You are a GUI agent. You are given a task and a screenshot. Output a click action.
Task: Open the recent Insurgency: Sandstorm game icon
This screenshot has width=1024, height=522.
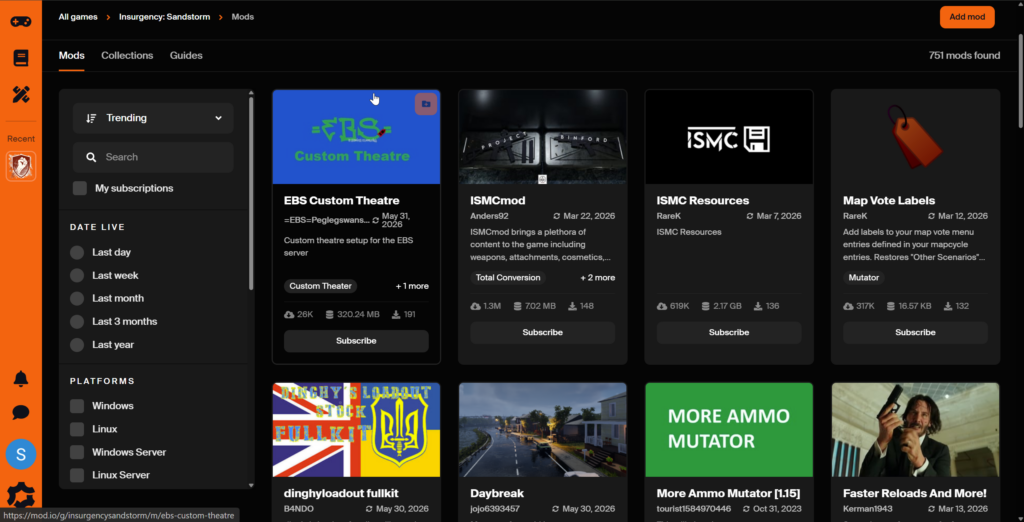point(21,166)
